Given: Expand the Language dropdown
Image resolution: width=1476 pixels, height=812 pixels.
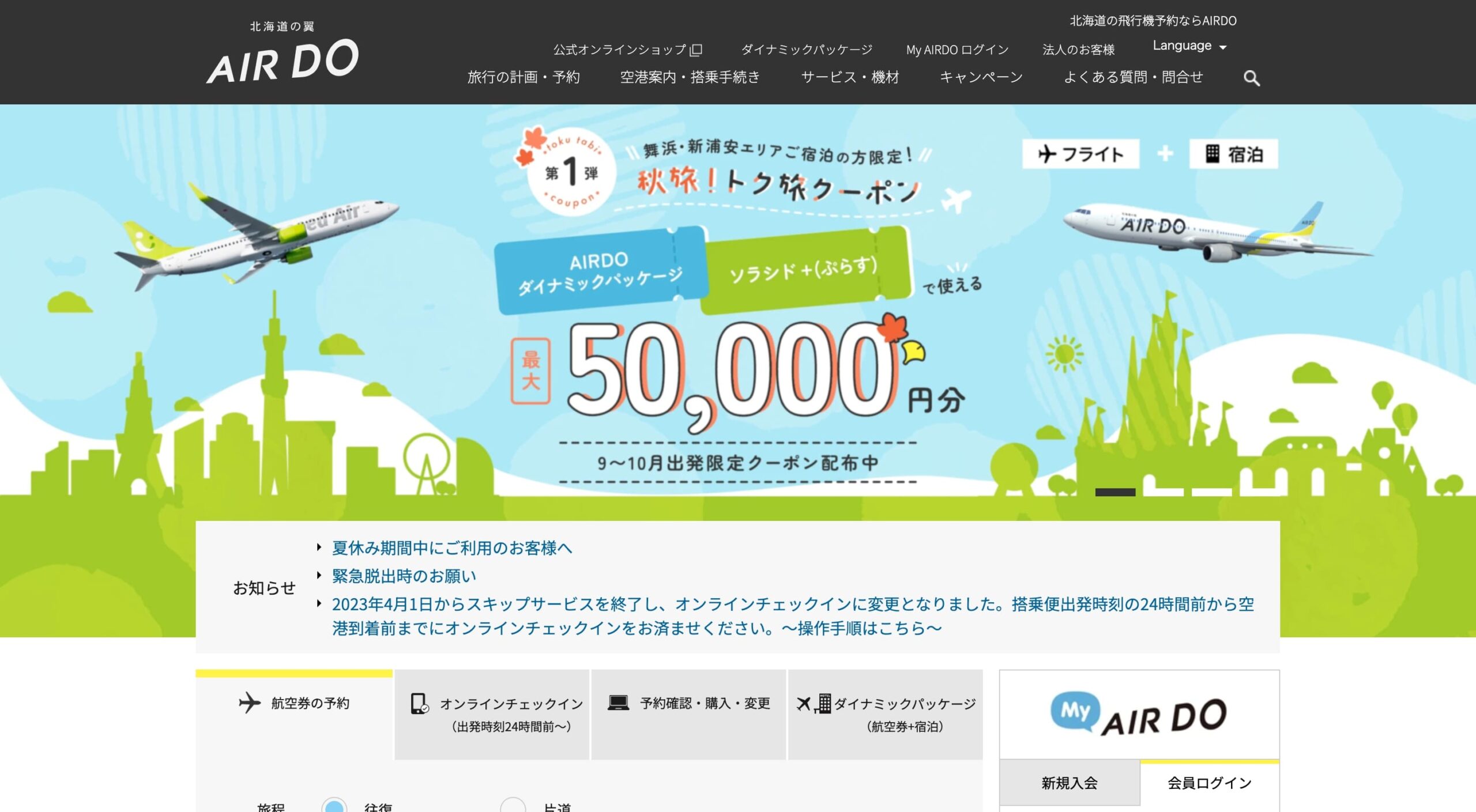Looking at the screenshot, I should (x=1189, y=46).
